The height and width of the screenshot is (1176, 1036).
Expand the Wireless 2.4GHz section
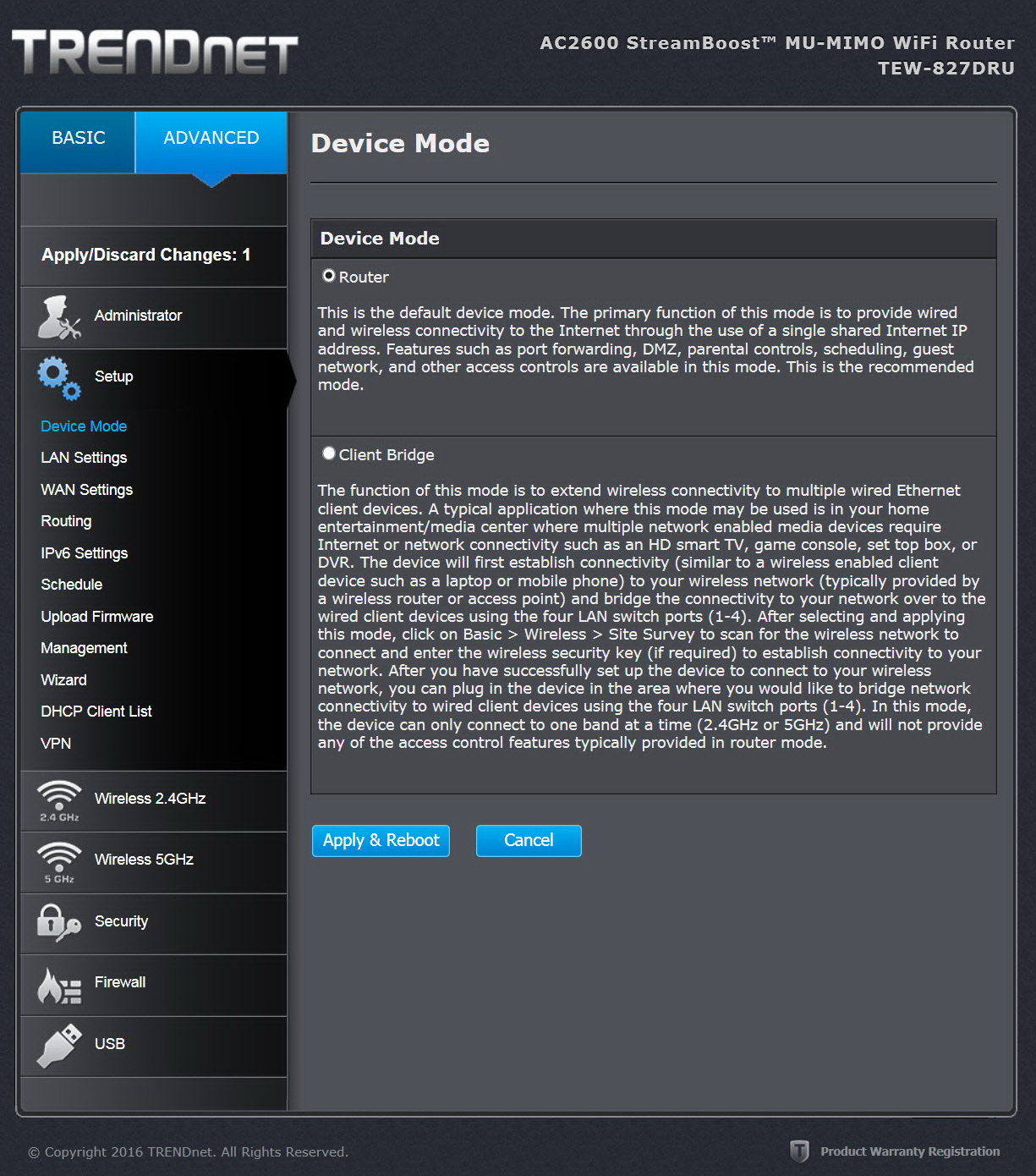coord(154,801)
